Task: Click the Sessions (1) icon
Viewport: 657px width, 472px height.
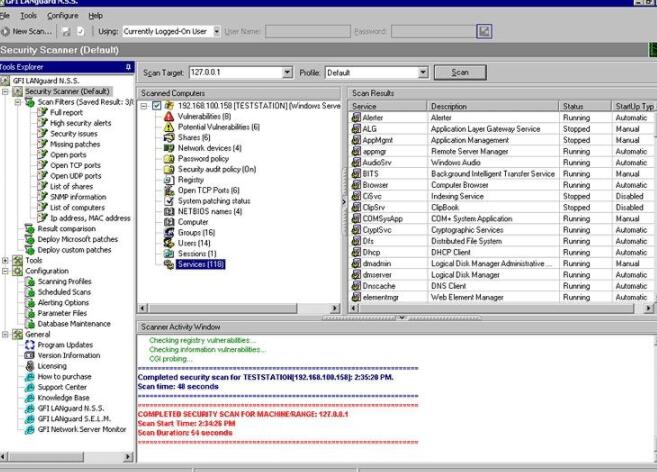Action: coord(168,254)
